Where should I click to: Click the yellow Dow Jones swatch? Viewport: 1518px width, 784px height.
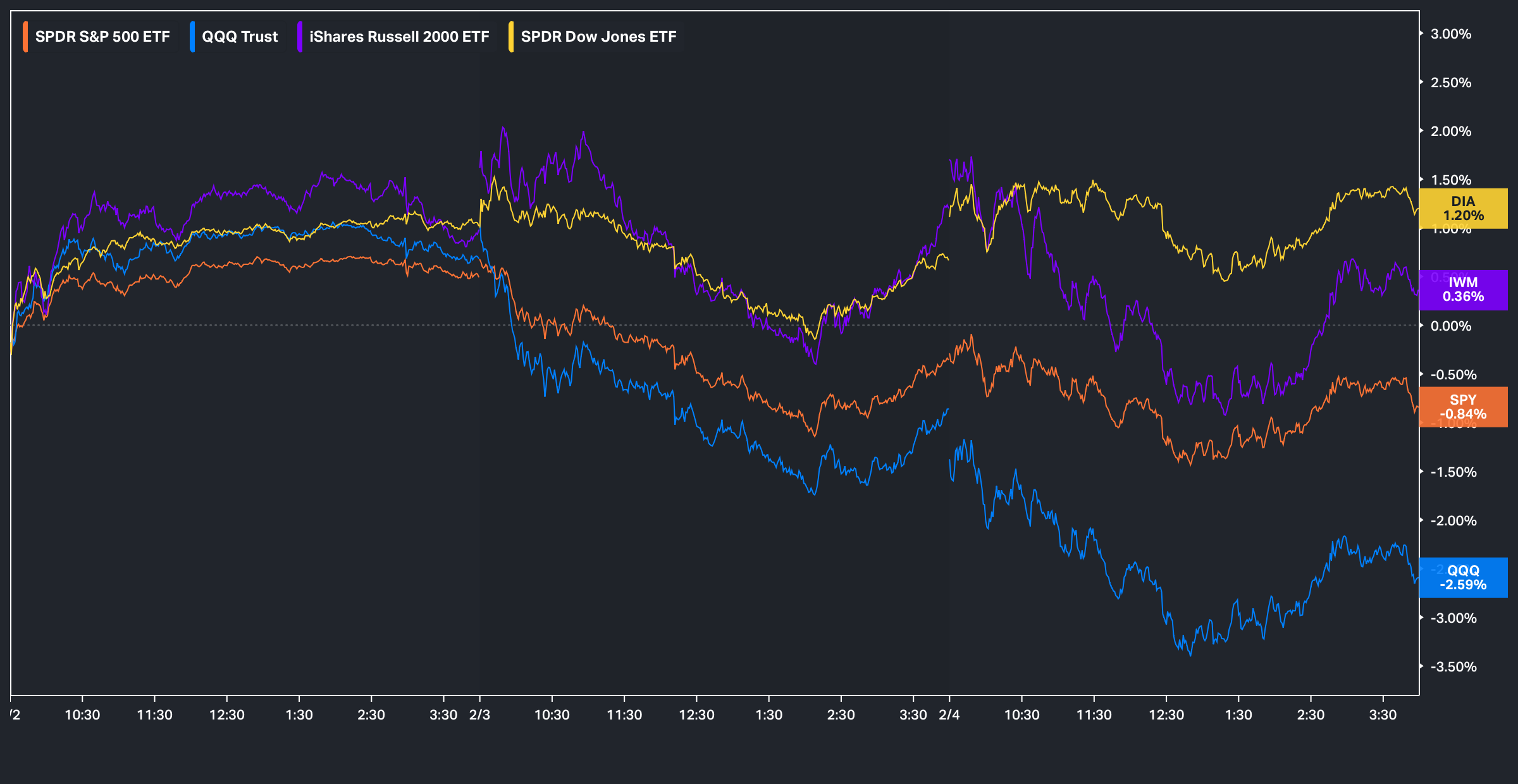[x=511, y=37]
